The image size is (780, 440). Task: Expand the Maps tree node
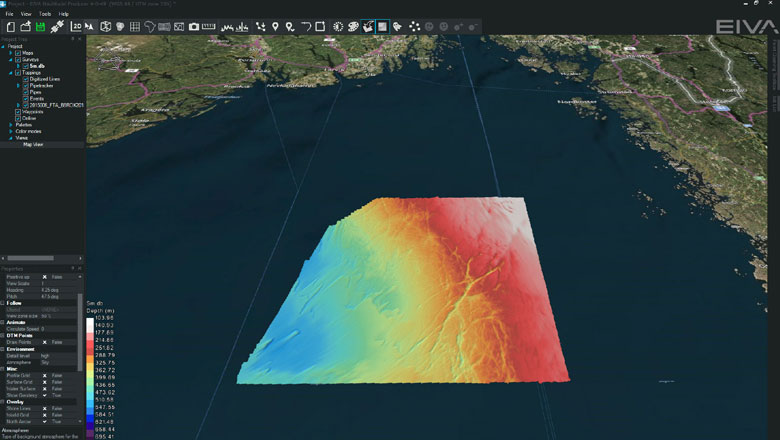tap(11, 53)
